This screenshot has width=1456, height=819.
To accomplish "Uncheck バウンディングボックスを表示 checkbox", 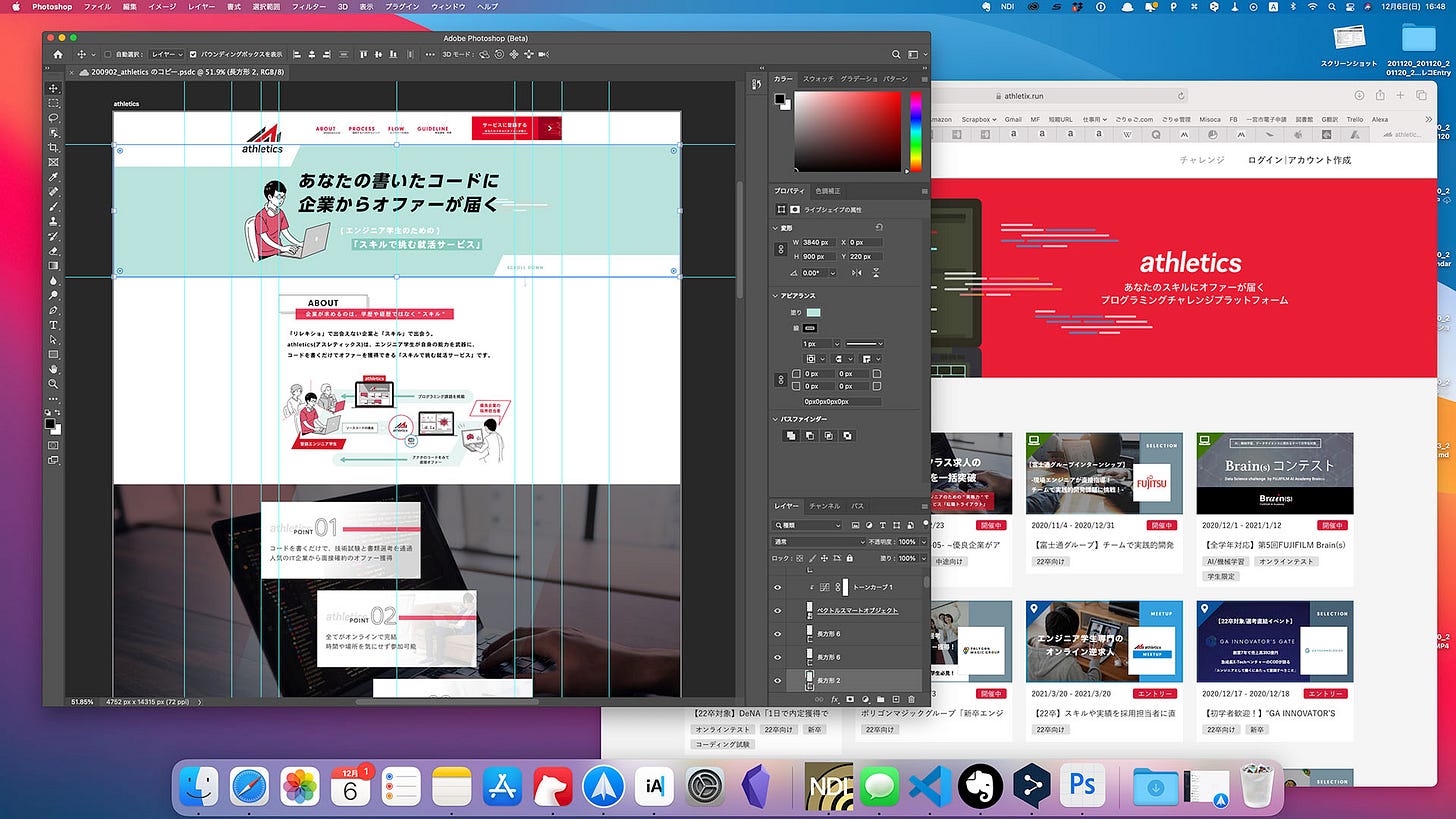I will click(194, 54).
